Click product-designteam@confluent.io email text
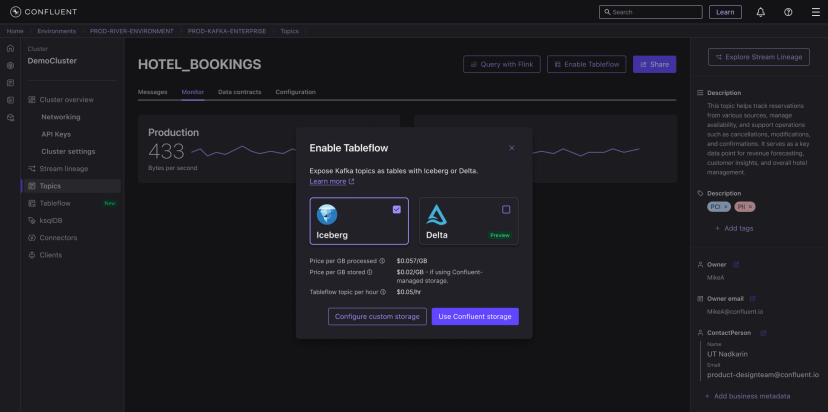This screenshot has width=828, height=412. (763, 375)
